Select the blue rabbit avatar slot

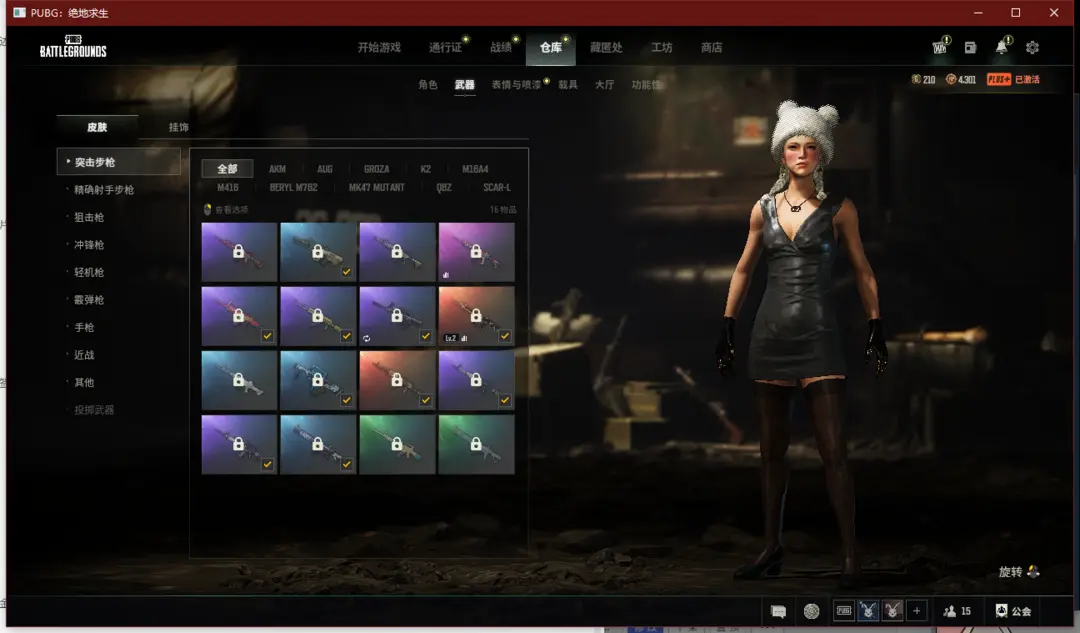868,611
